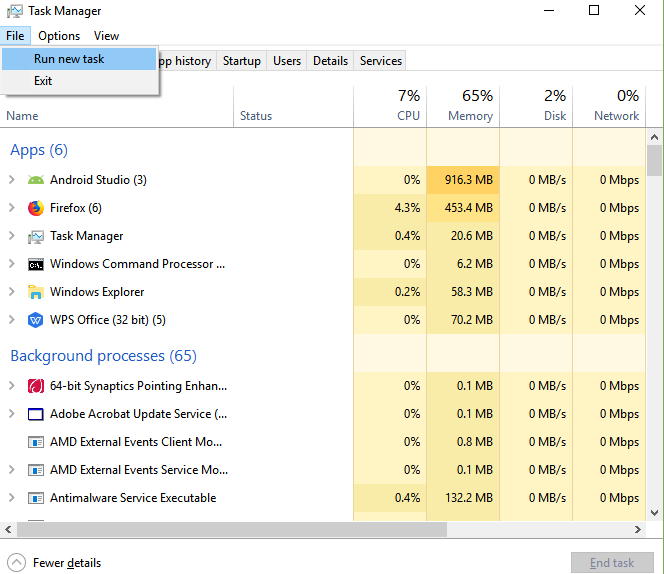Select Exit in the File menu
This screenshot has width=664, height=574.
(x=43, y=81)
